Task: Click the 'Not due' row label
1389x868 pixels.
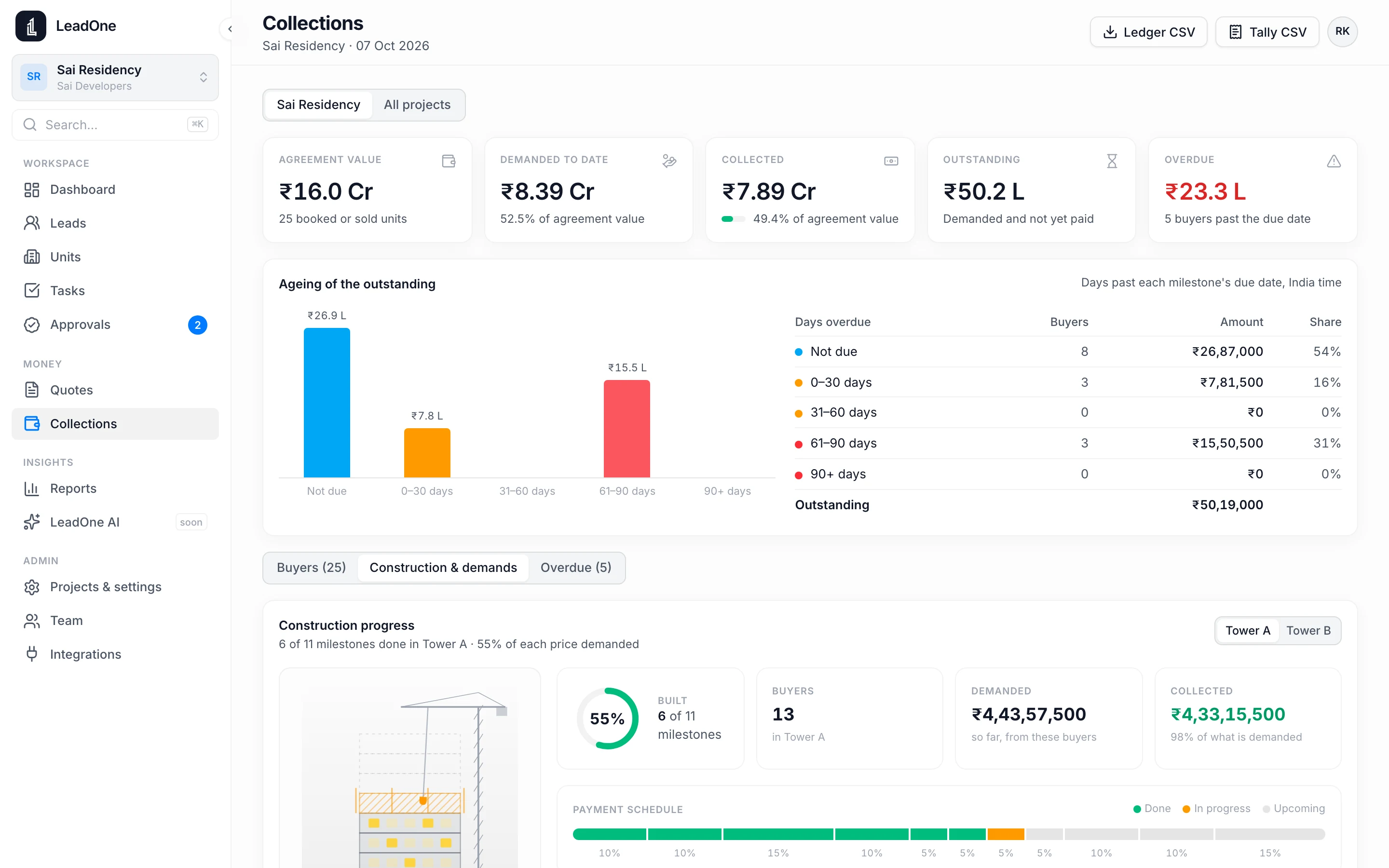Action: (x=833, y=352)
